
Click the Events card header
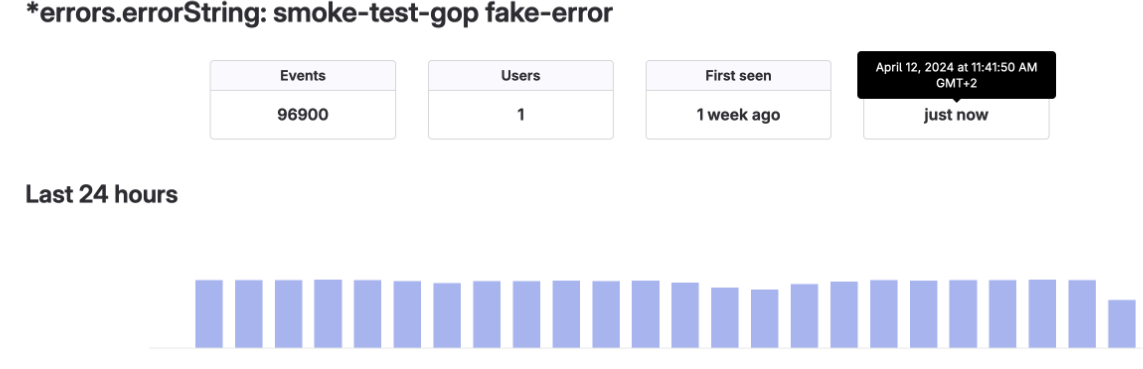point(303,76)
